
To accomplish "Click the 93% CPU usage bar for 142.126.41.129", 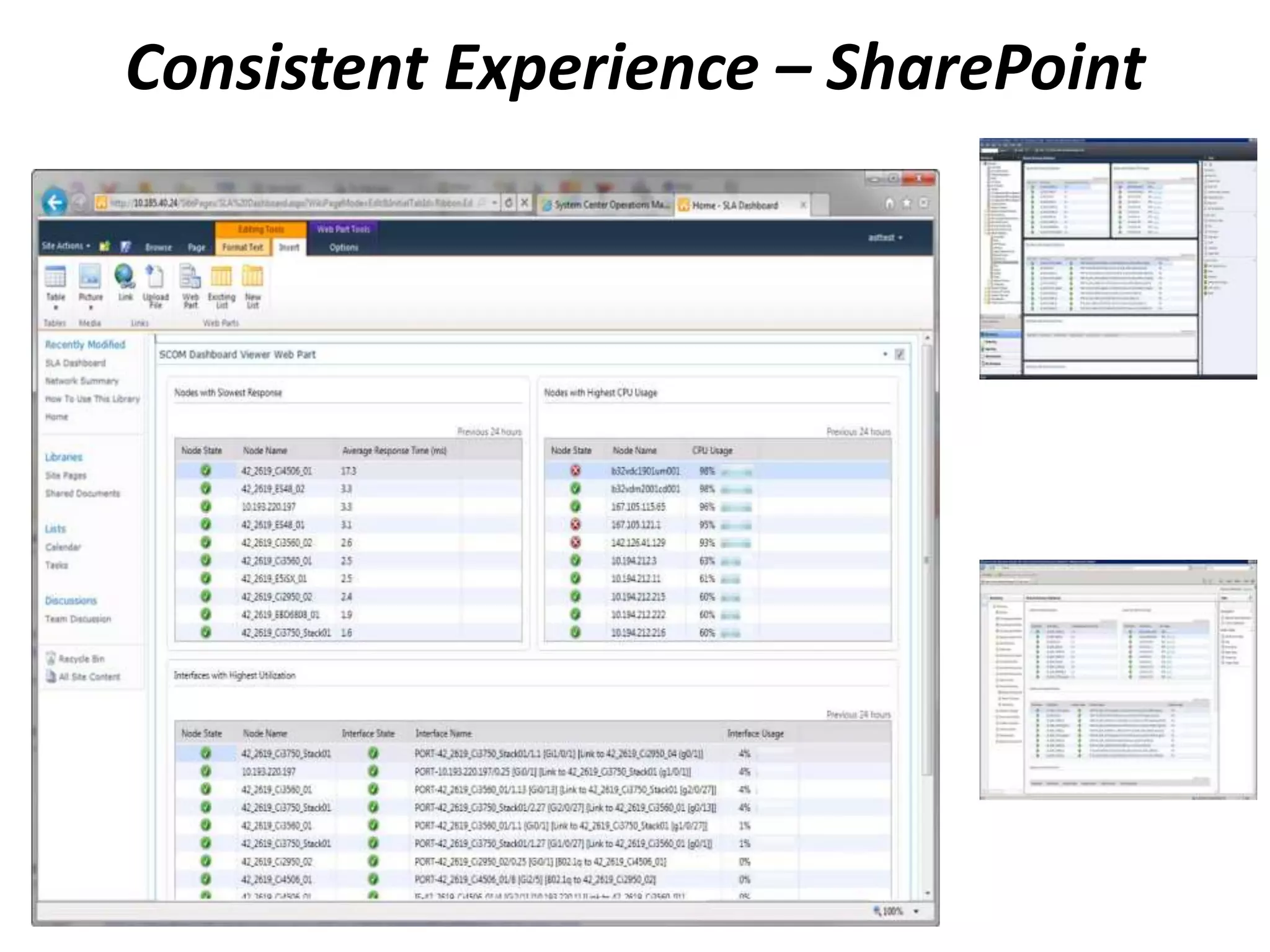I will (x=736, y=544).
